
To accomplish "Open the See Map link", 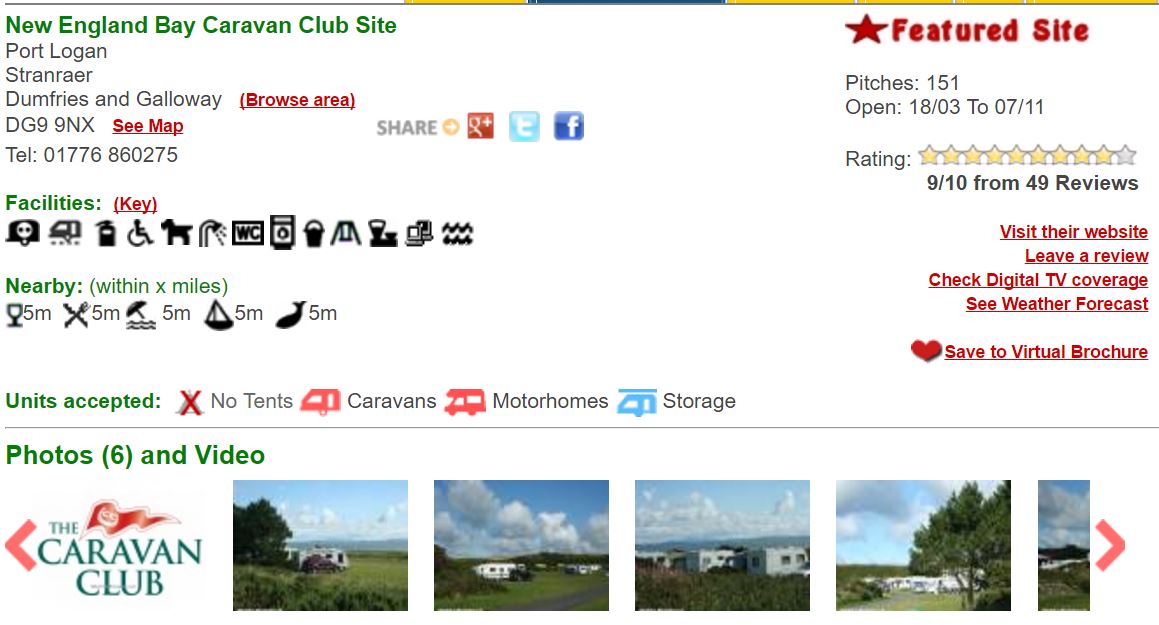I will 148,126.
